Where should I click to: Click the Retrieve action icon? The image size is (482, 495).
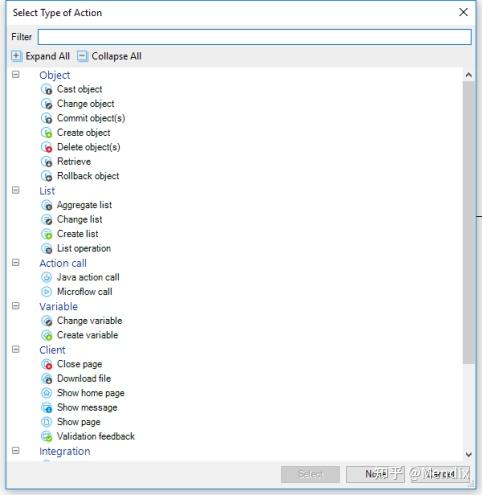click(46, 162)
